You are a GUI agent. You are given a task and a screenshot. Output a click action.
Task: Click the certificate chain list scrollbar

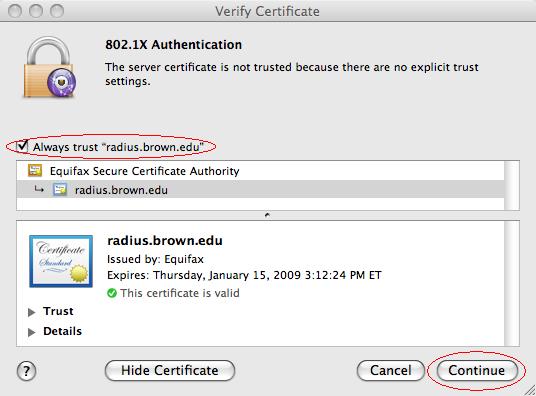(512, 185)
